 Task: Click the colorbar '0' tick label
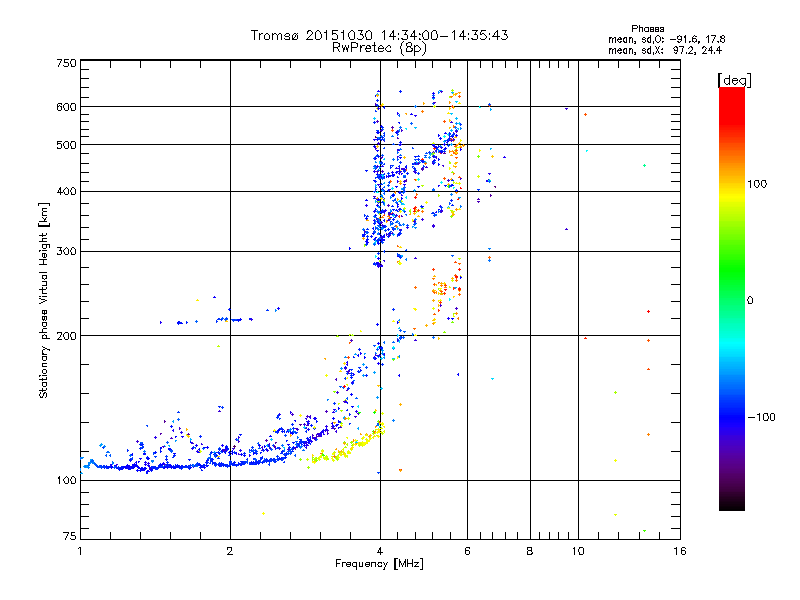click(x=749, y=301)
